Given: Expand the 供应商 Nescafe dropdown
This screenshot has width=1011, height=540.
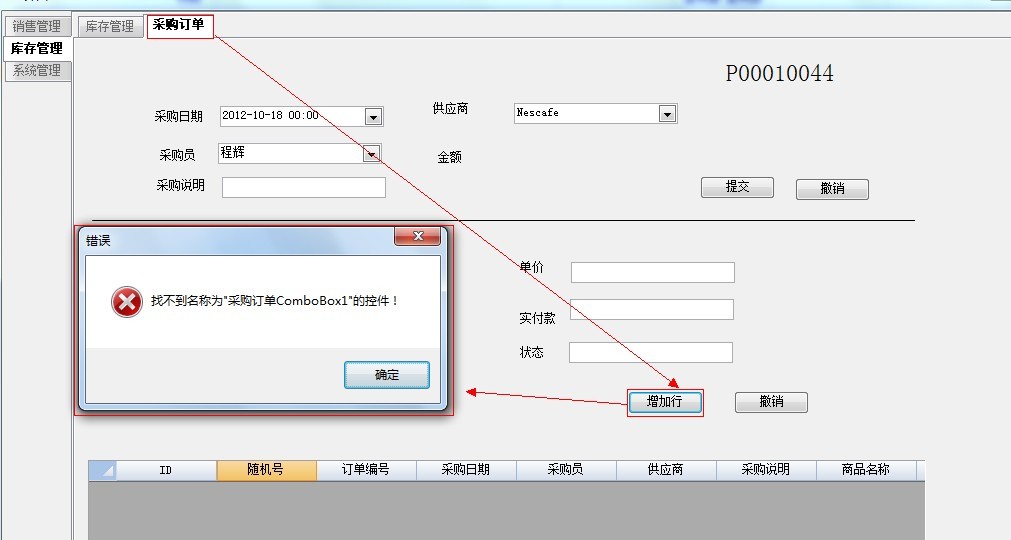Looking at the screenshot, I should click(667, 114).
